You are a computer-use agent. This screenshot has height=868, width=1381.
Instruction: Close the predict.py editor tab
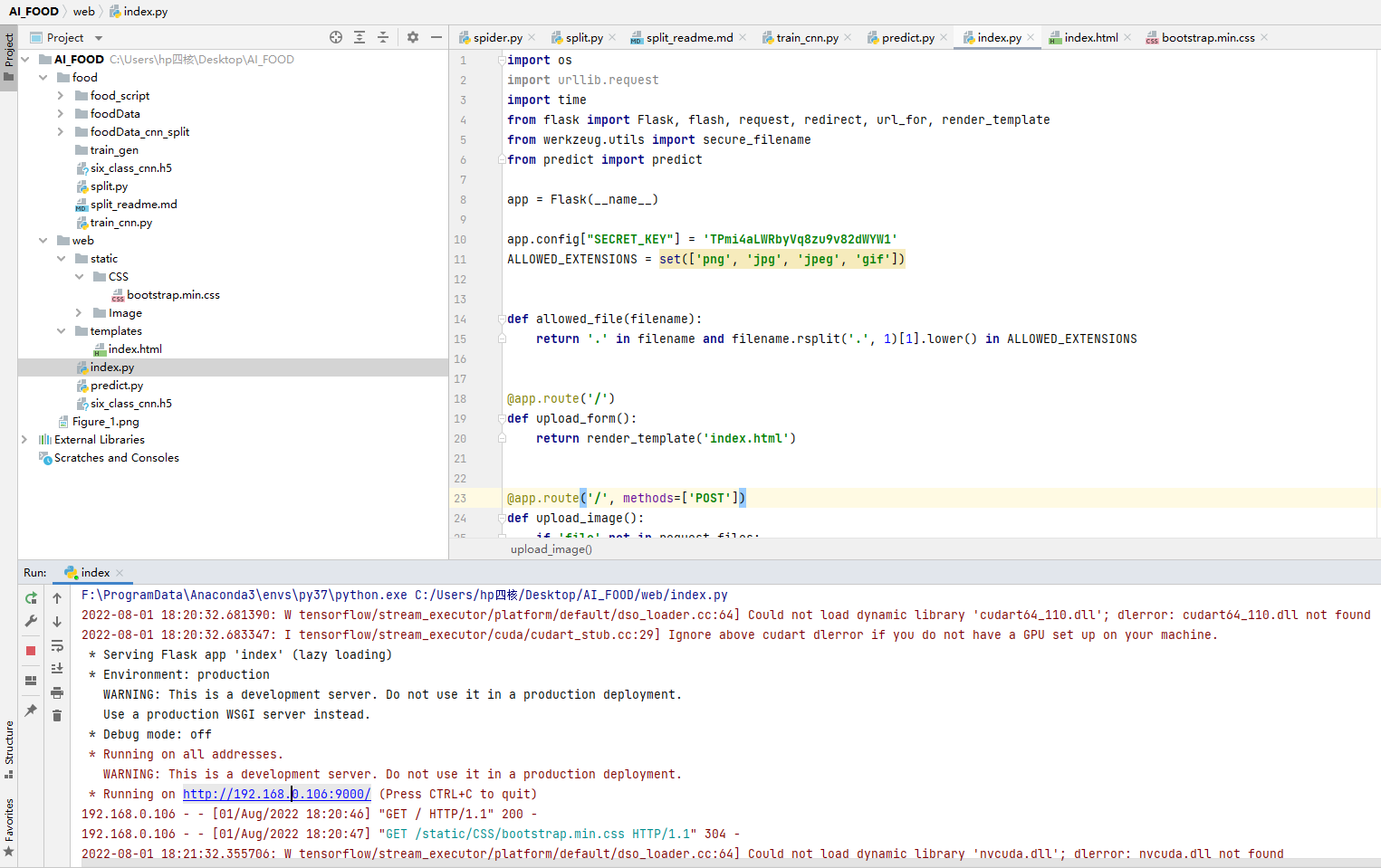(944, 37)
